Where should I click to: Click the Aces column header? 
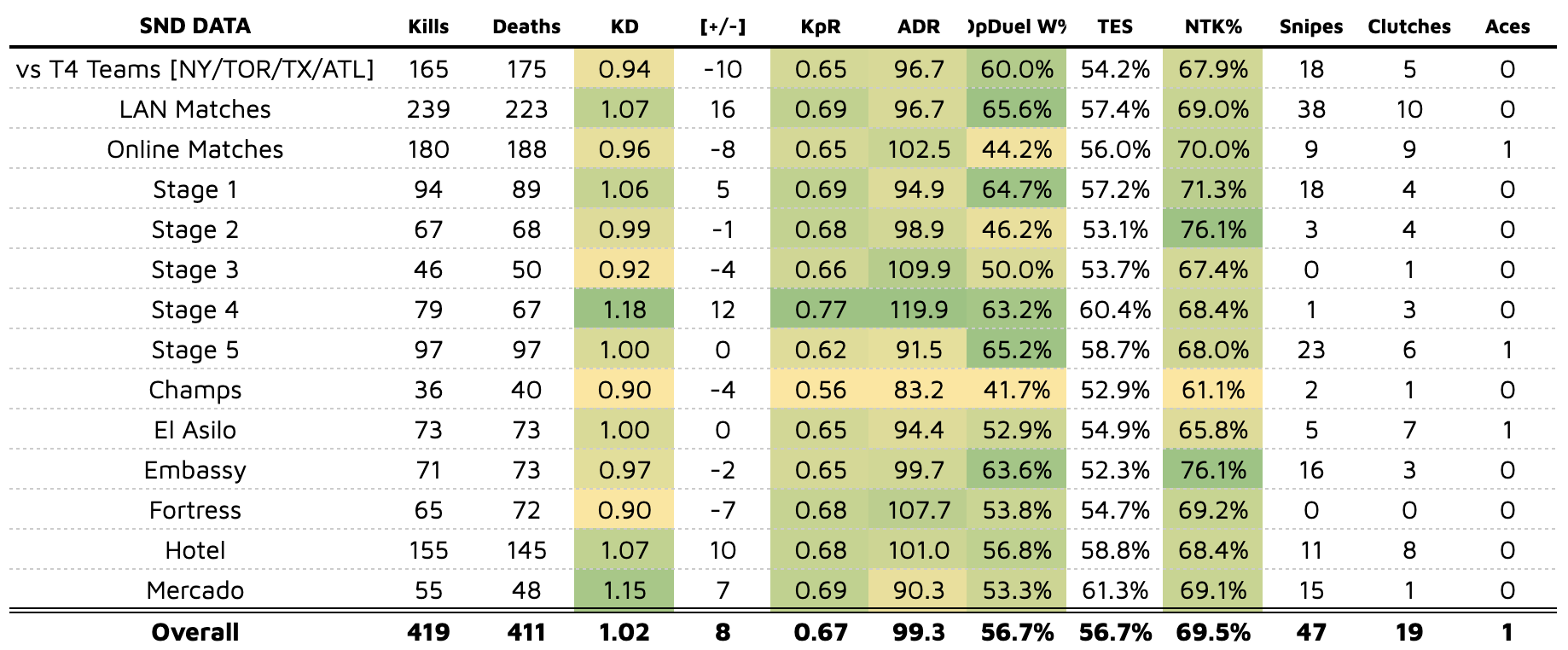pyautogui.click(x=1507, y=26)
